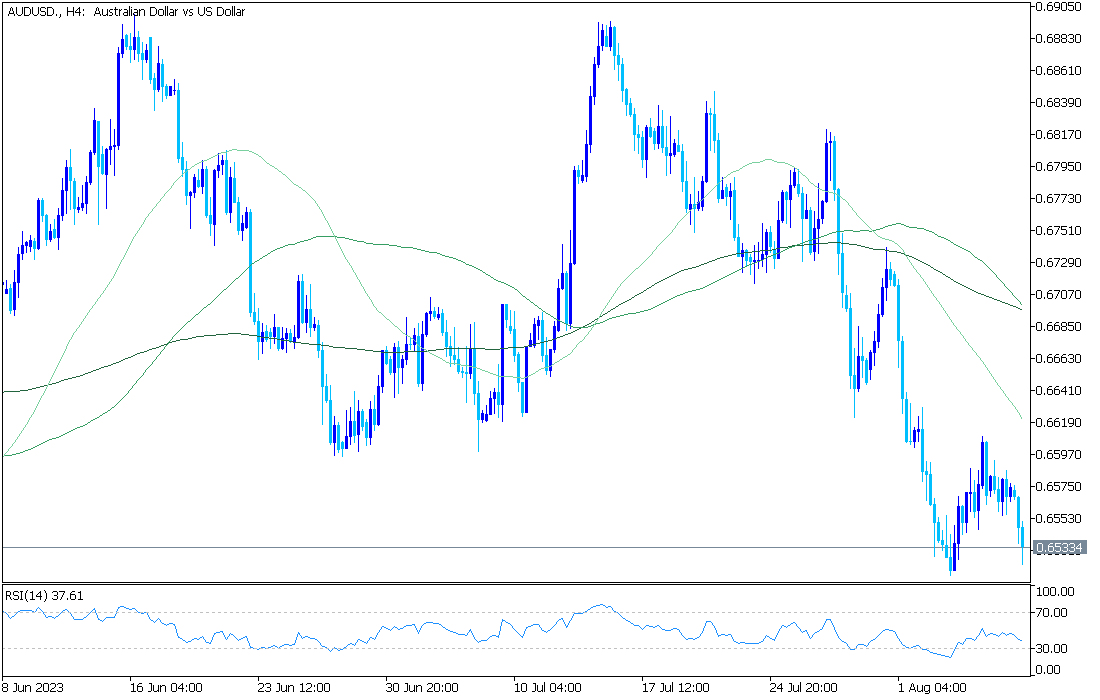
Task: Select the 17 Jul 12:00 time label
Action: click(x=678, y=687)
